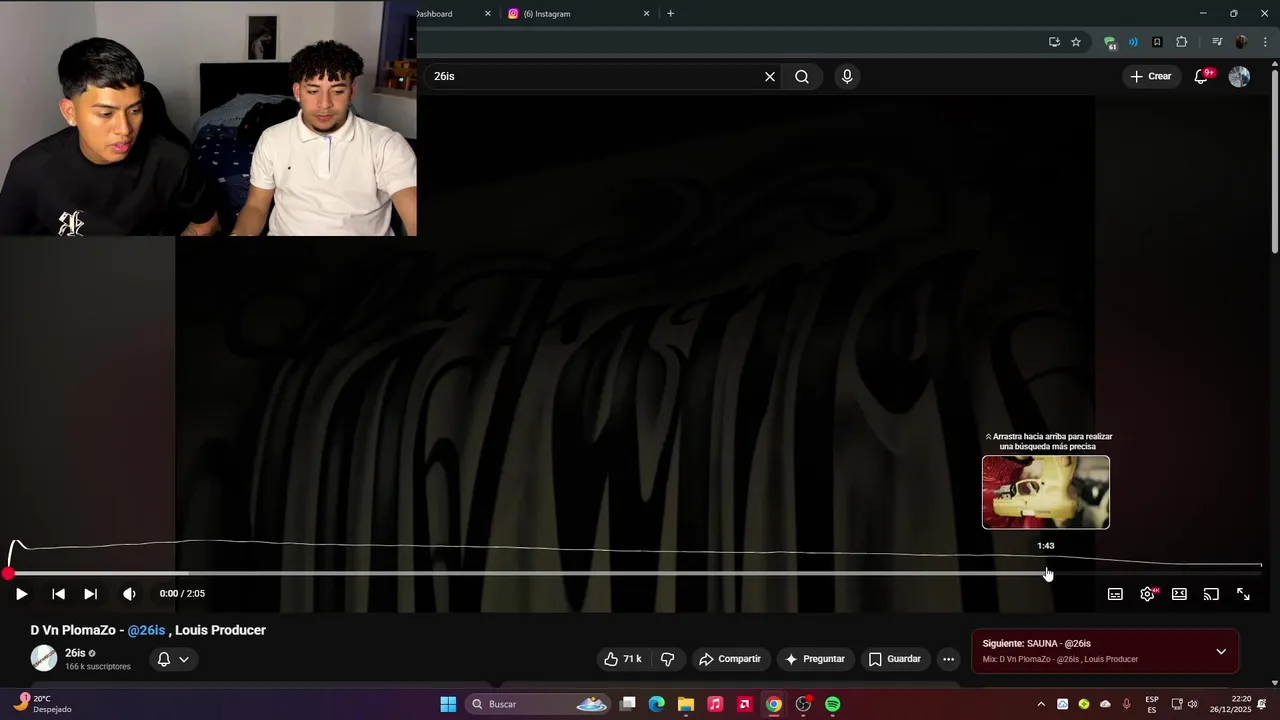Open File Explorer from taskbar
Screen dimensions: 1280x720
686,704
